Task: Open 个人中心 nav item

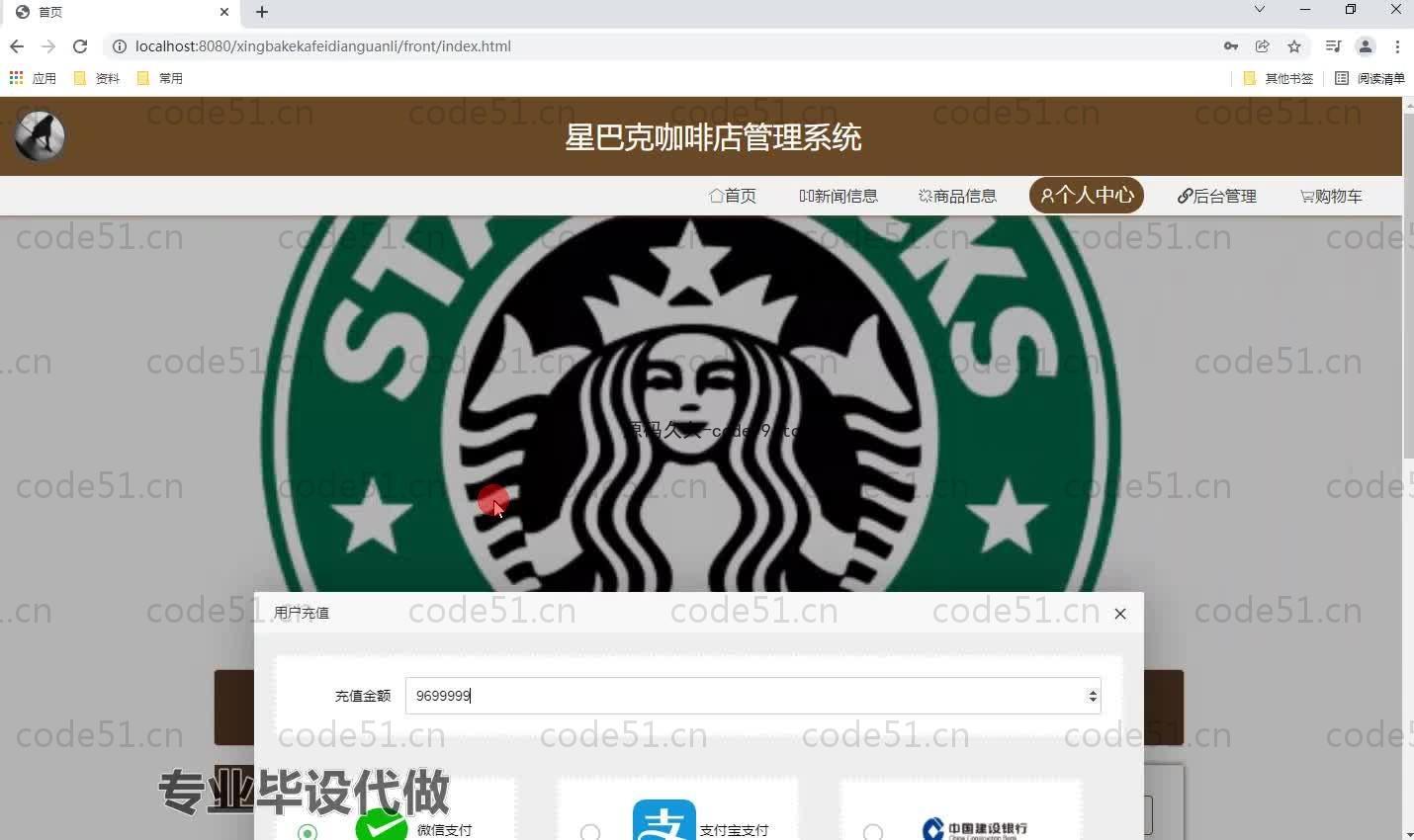Action: click(1087, 195)
